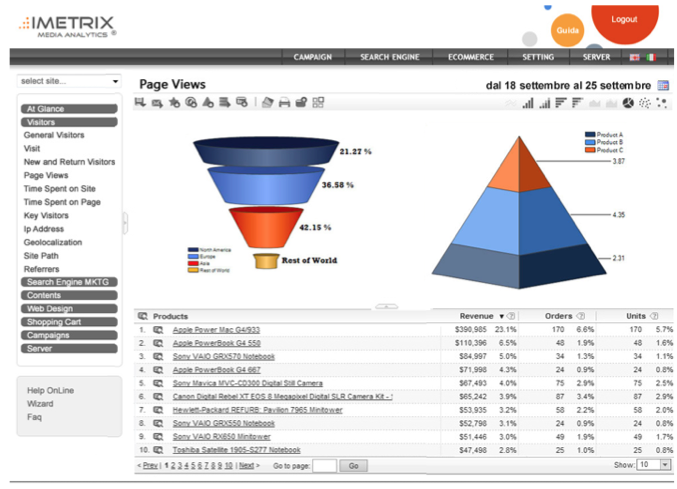Click detail icon for Sony VAIO GRX570 Notebook
The width and height of the screenshot is (677, 489).
pyautogui.click(x=158, y=356)
